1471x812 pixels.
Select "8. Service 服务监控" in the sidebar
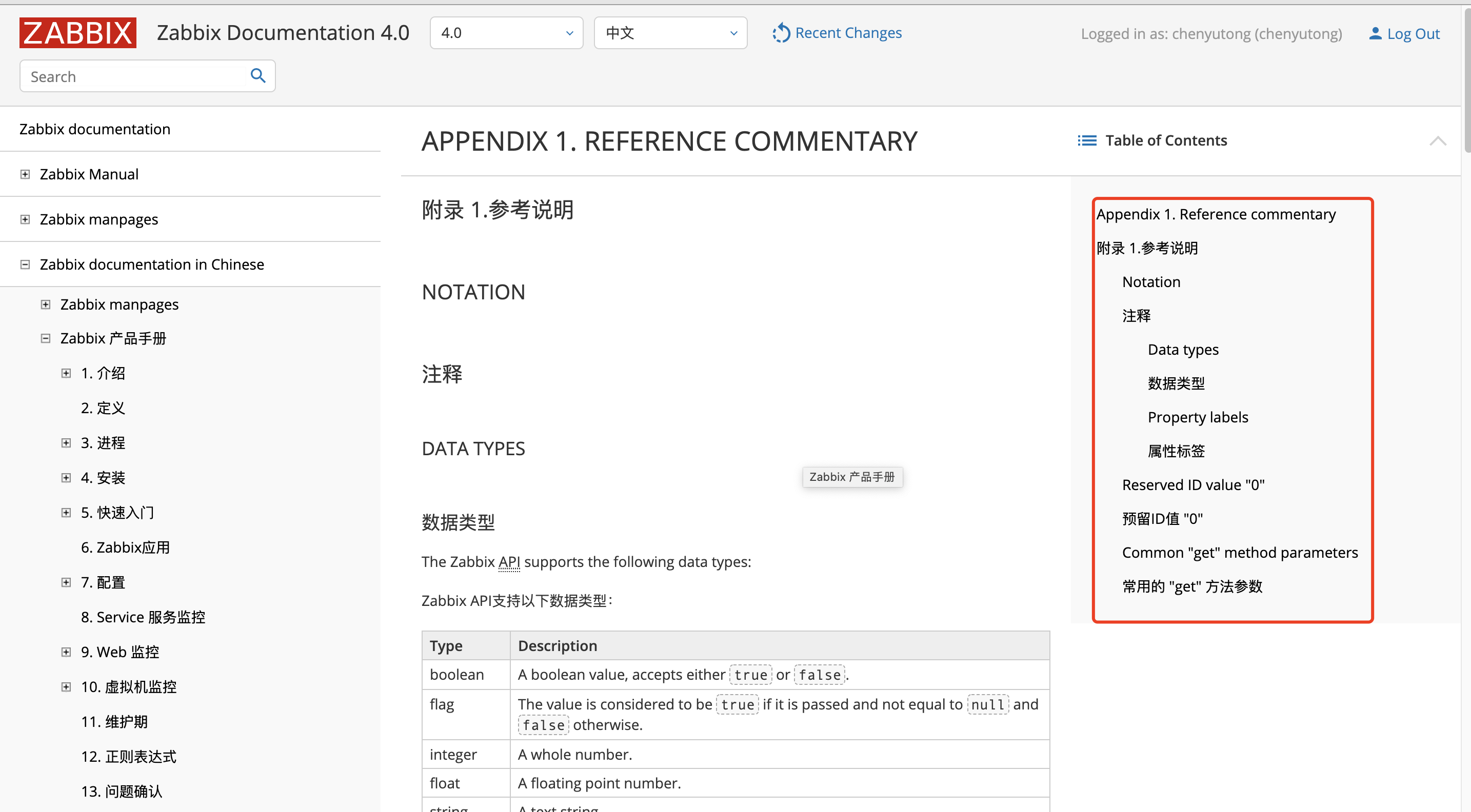point(143,616)
